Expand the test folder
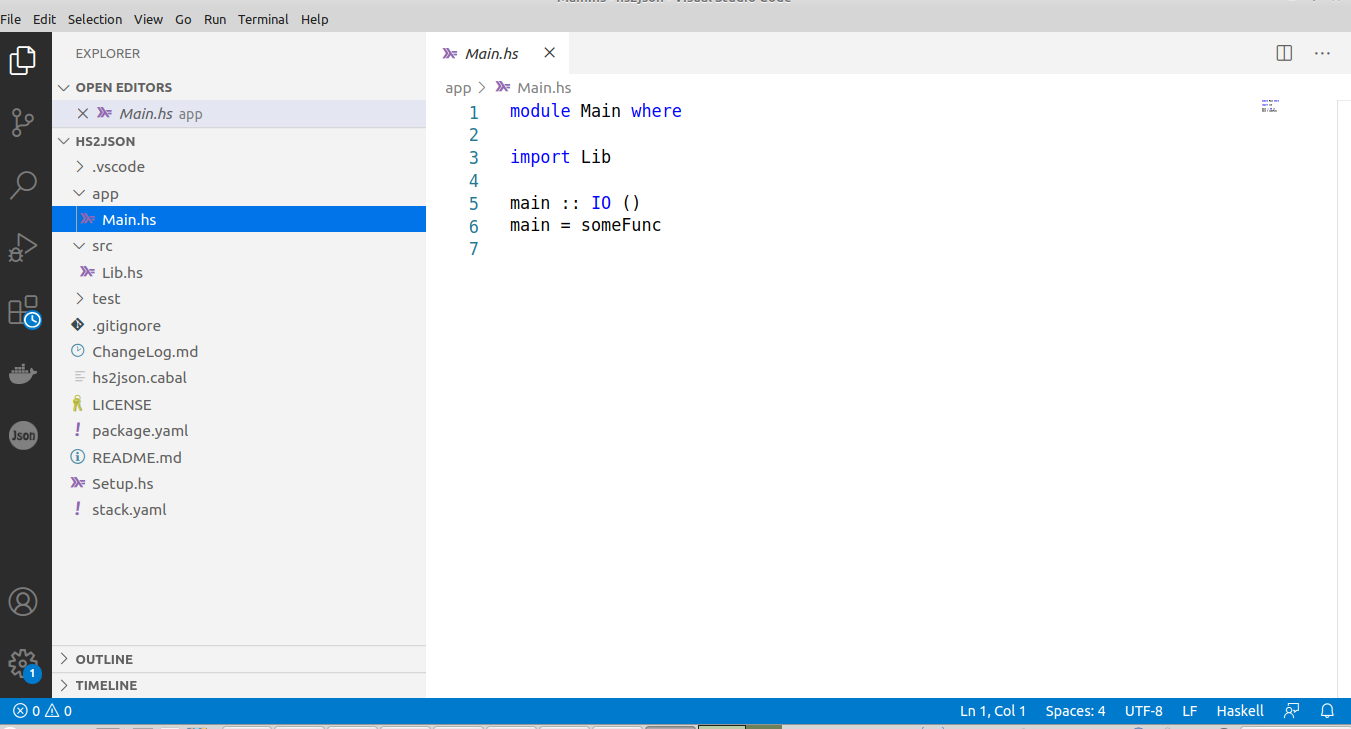The height and width of the screenshot is (729, 1351). point(239,299)
